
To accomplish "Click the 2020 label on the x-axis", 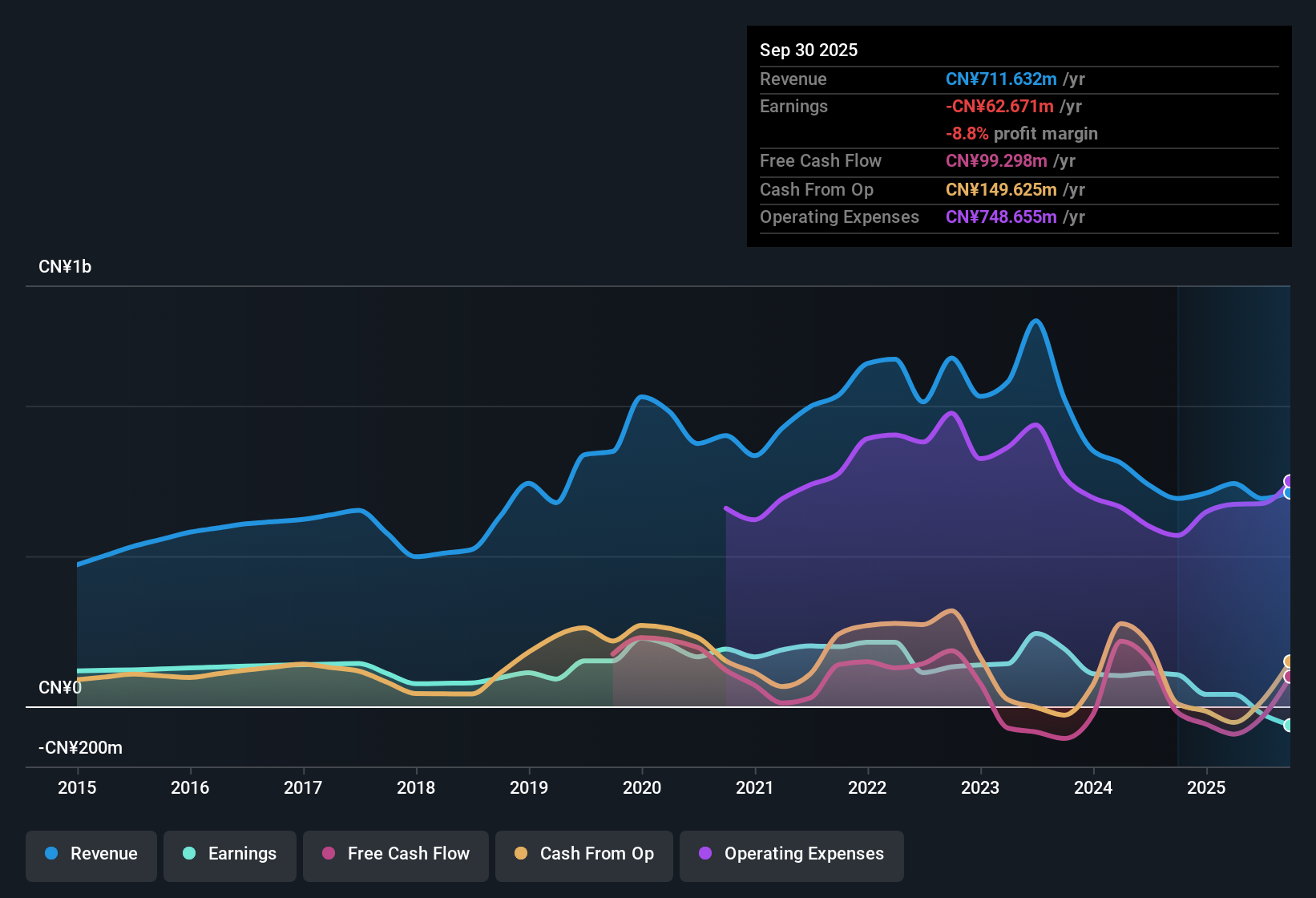I will [642, 788].
